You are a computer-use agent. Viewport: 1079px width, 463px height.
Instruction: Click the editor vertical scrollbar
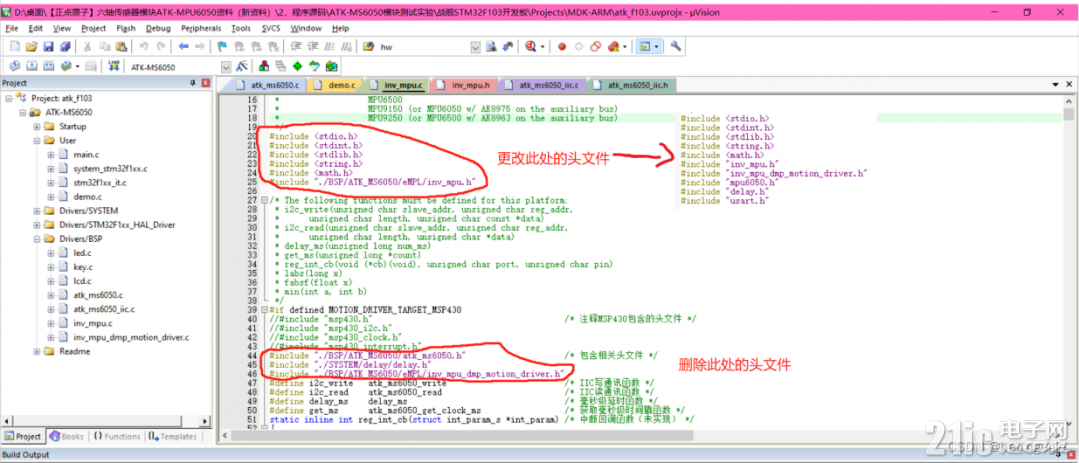point(1067,261)
